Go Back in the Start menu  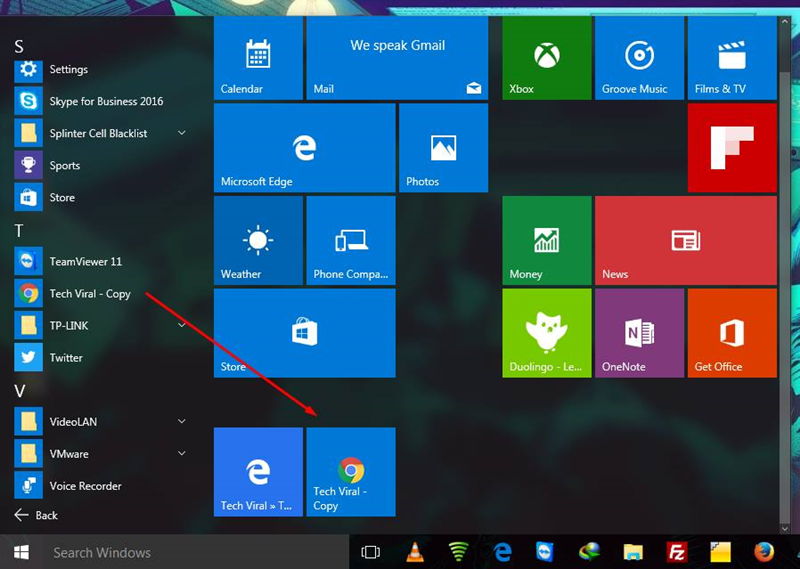pyautogui.click(x=36, y=515)
